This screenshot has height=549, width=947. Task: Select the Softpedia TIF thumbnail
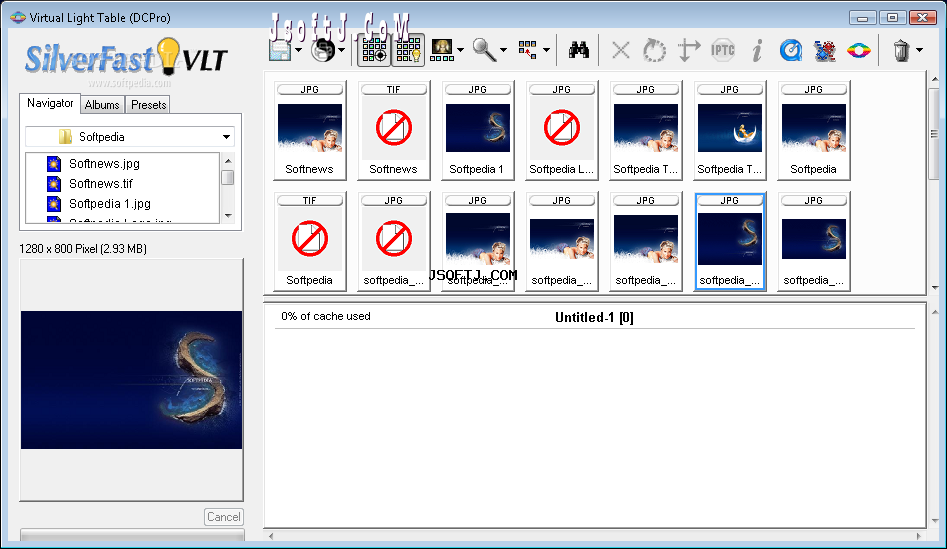[x=310, y=241]
